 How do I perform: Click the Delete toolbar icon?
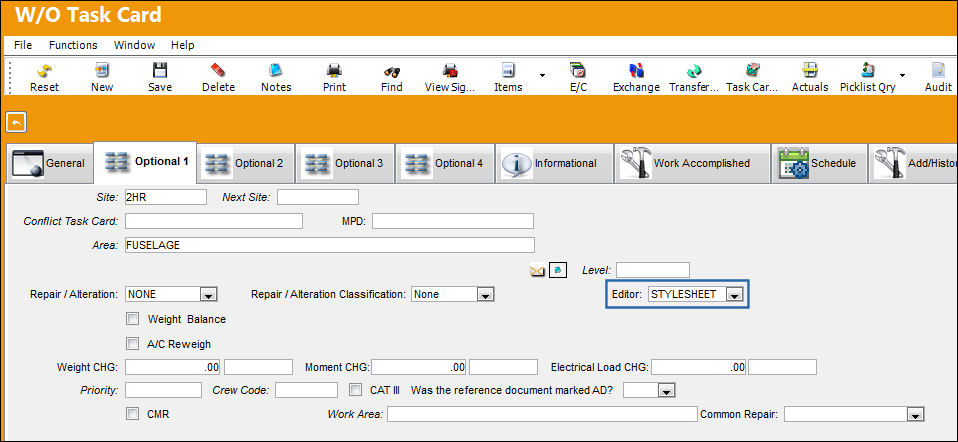[x=218, y=70]
